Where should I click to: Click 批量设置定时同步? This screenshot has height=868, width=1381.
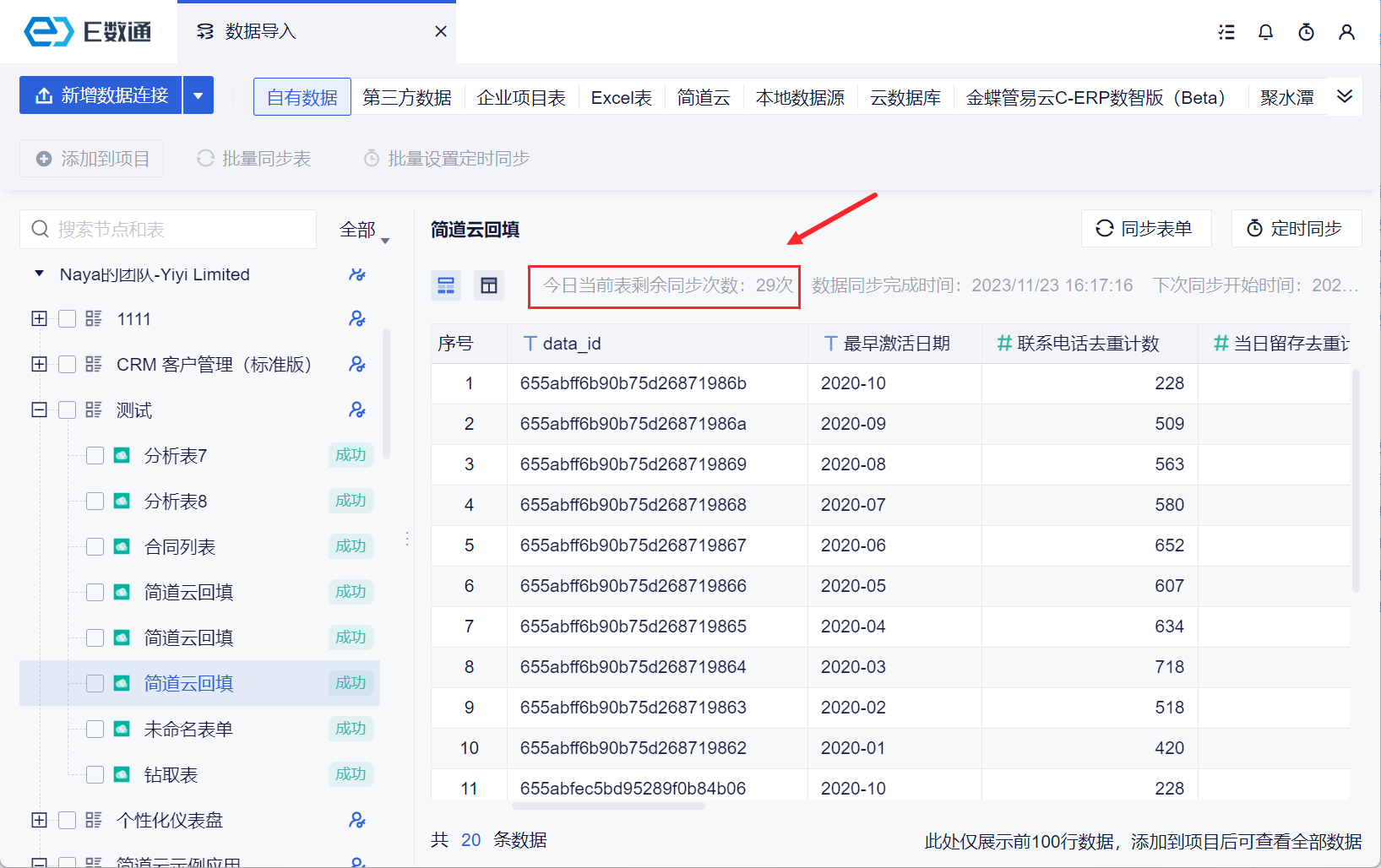click(447, 159)
